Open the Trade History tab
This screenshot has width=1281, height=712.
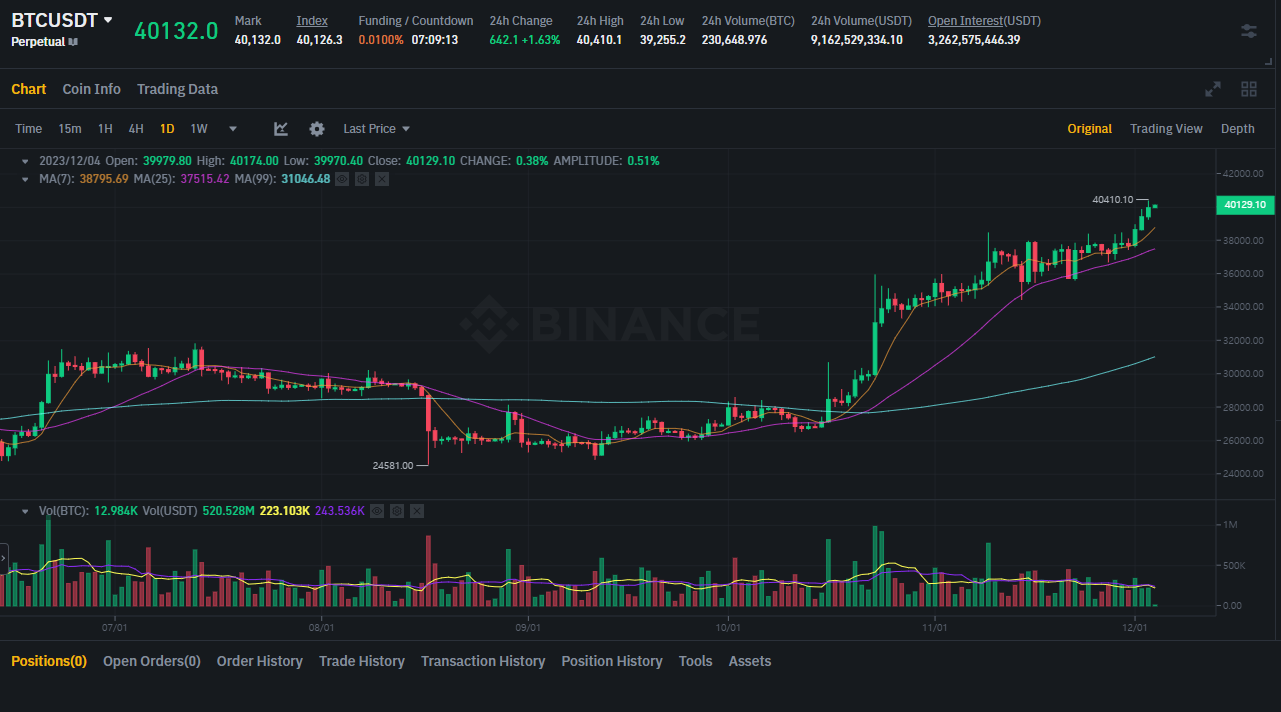tap(362, 661)
